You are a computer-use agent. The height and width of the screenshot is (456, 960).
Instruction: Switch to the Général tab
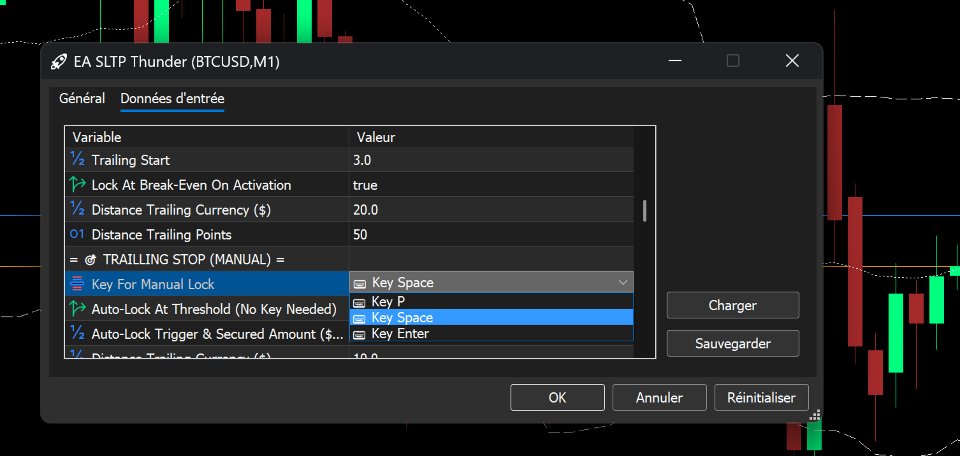pos(82,98)
